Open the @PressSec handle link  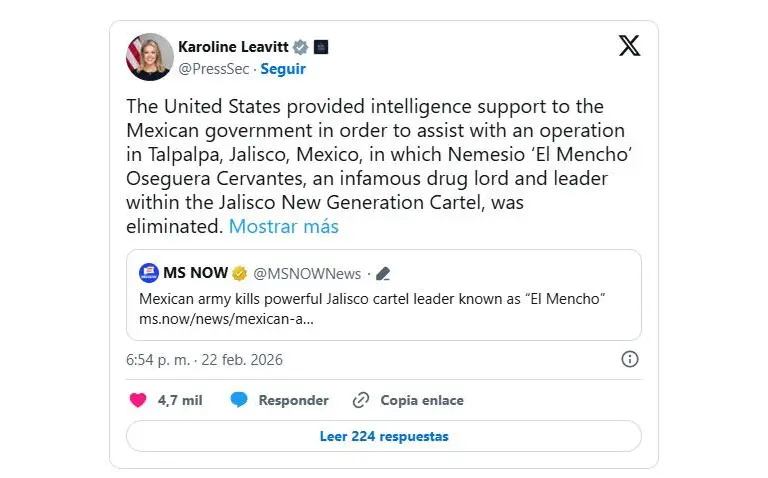[213, 69]
